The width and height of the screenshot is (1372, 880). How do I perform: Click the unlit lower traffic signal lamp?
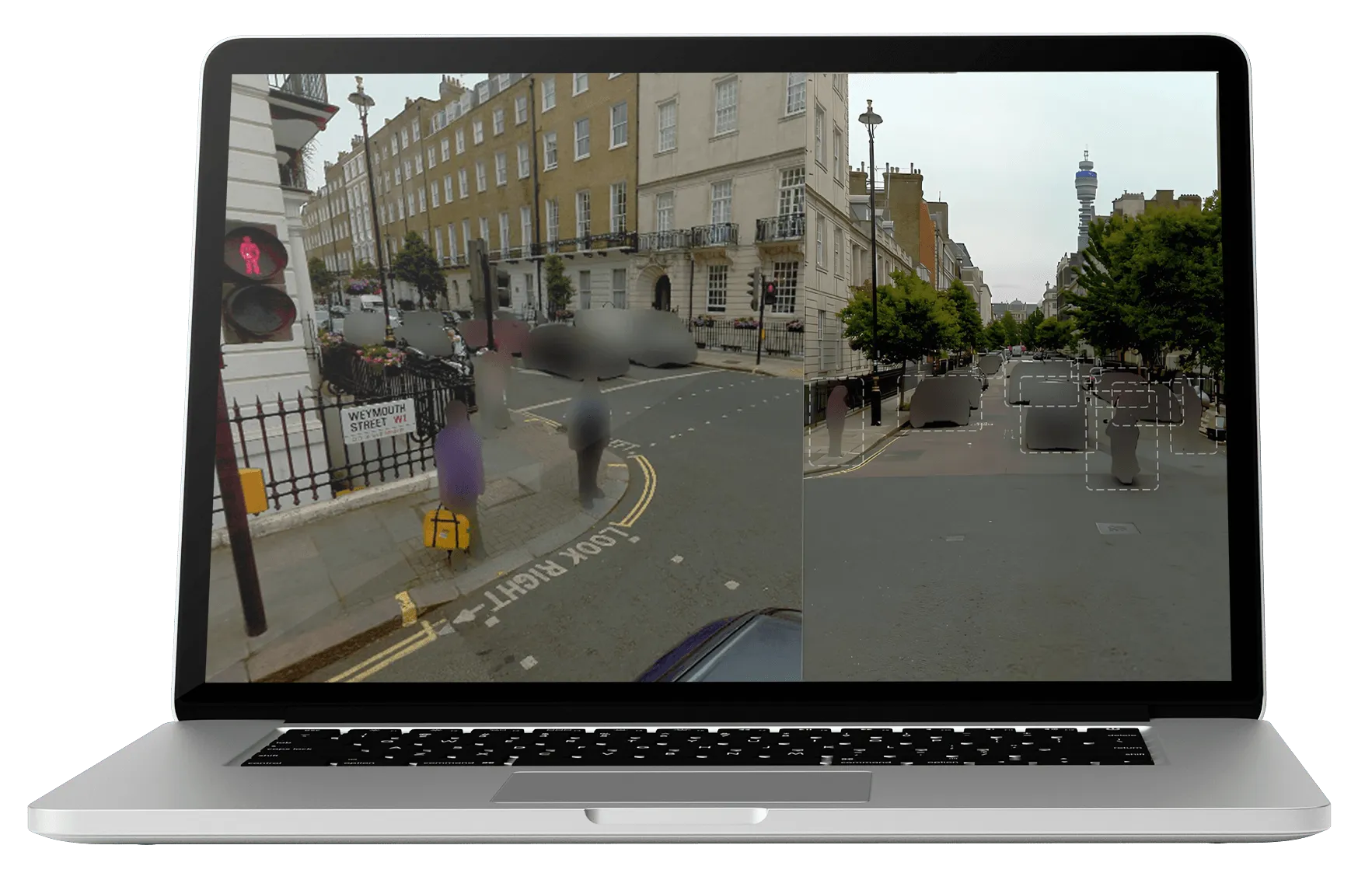point(260,312)
